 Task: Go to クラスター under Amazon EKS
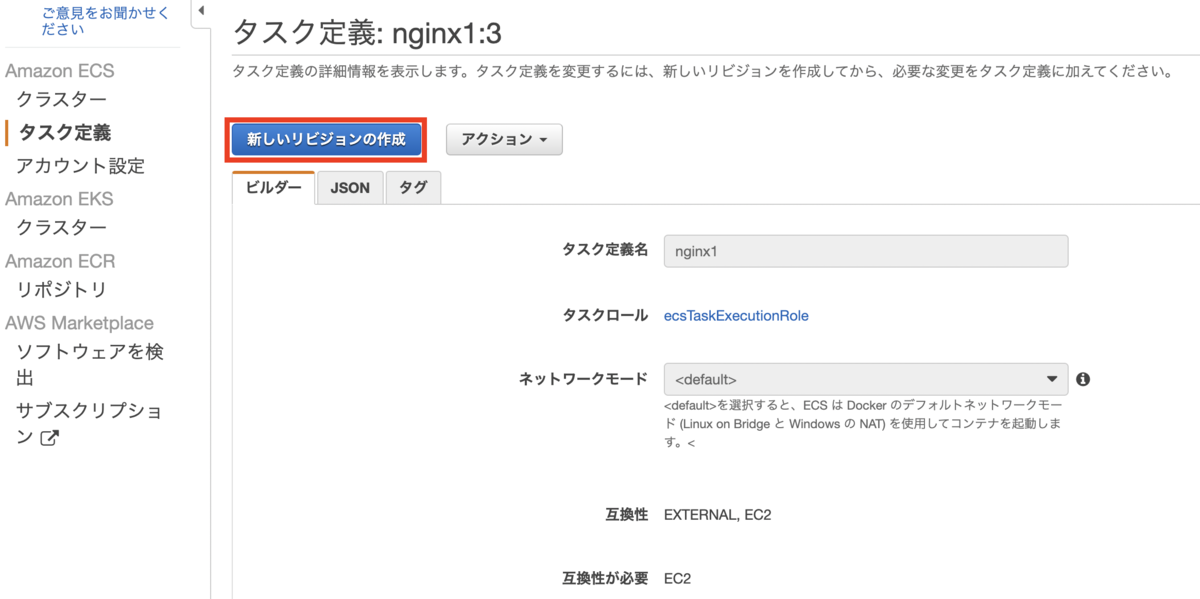click(x=61, y=227)
